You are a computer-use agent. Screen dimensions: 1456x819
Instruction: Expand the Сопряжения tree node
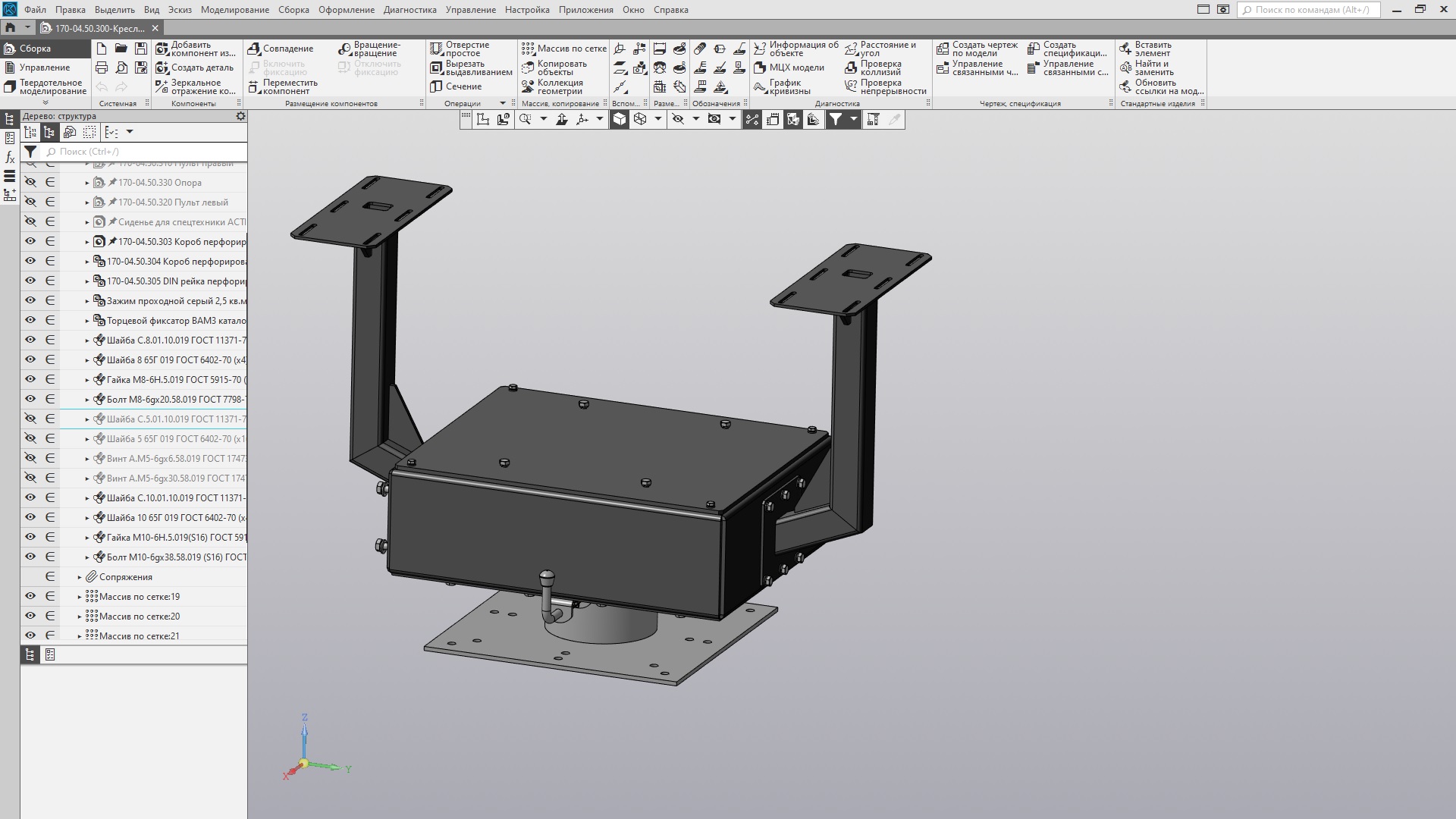(x=80, y=577)
